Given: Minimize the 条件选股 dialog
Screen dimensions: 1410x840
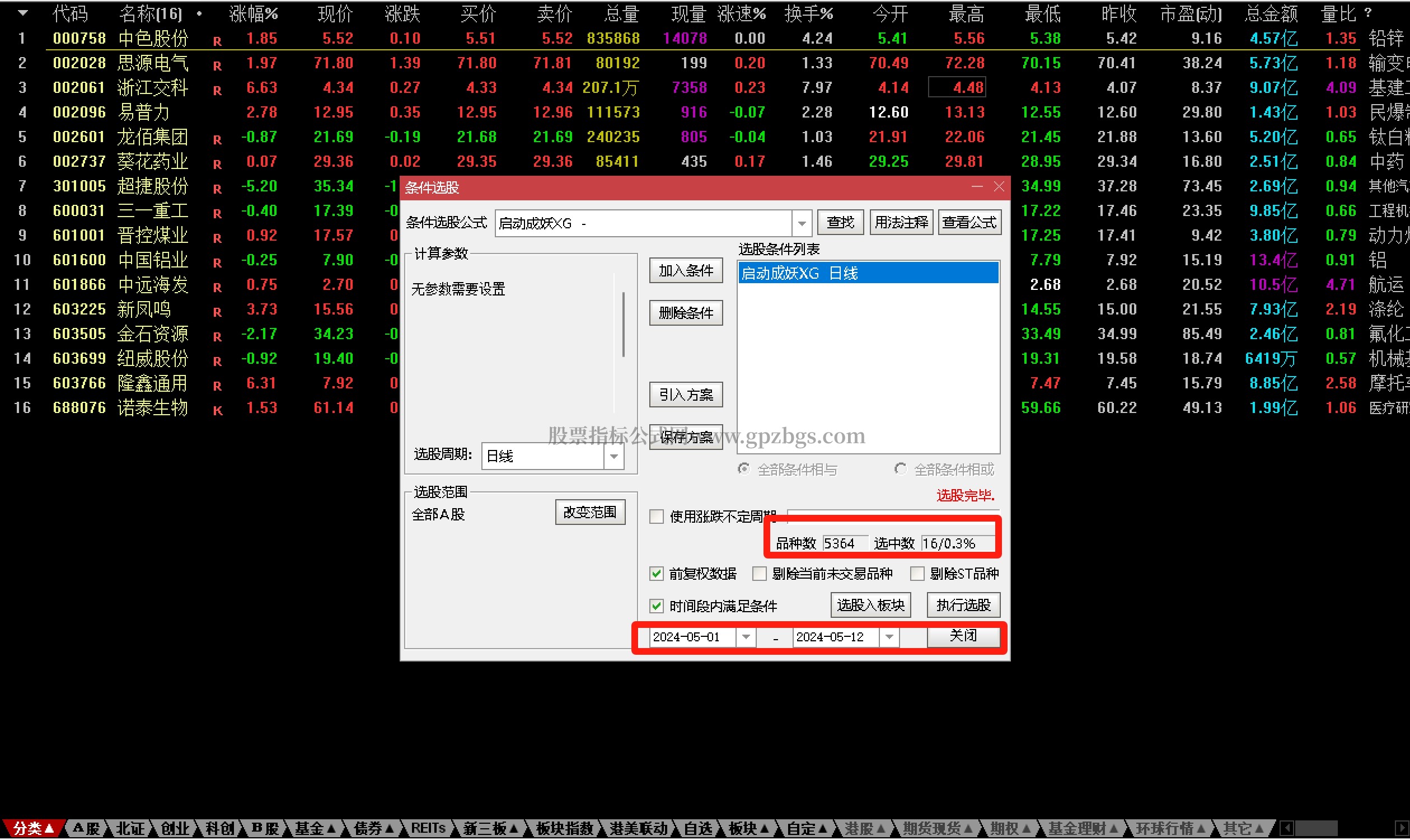Looking at the screenshot, I should coord(977,187).
